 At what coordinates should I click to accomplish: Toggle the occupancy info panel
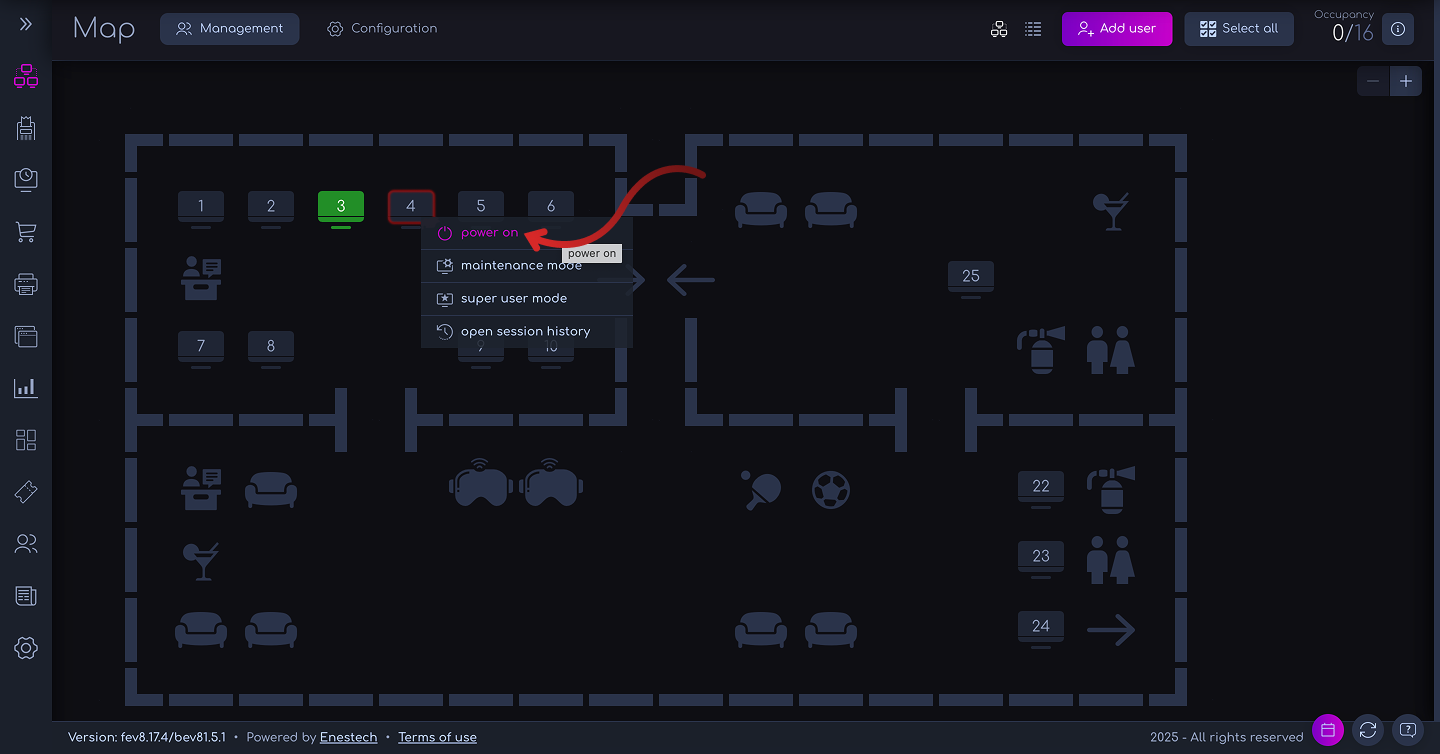coord(1398,29)
